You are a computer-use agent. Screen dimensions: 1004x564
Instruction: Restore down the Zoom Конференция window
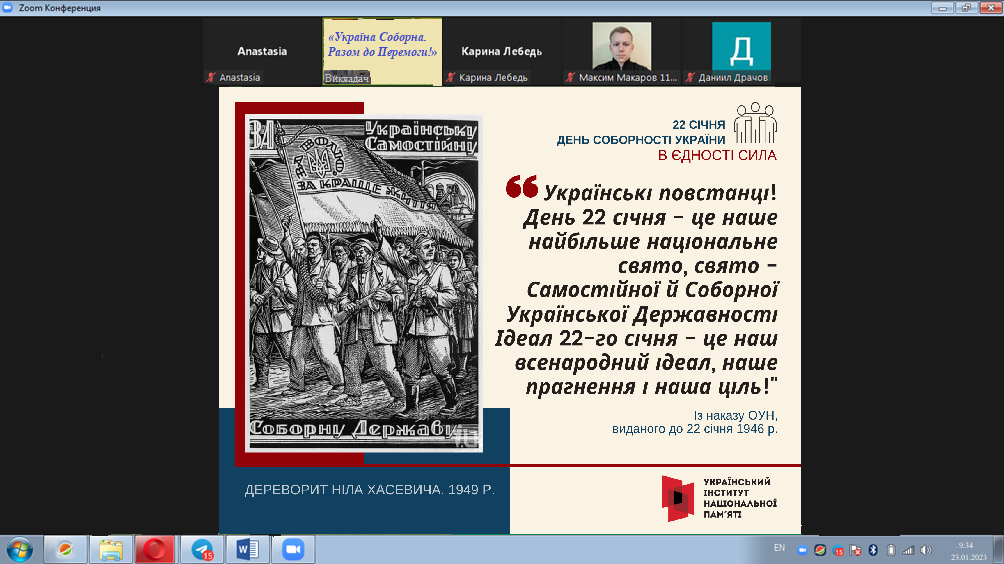[966, 8]
